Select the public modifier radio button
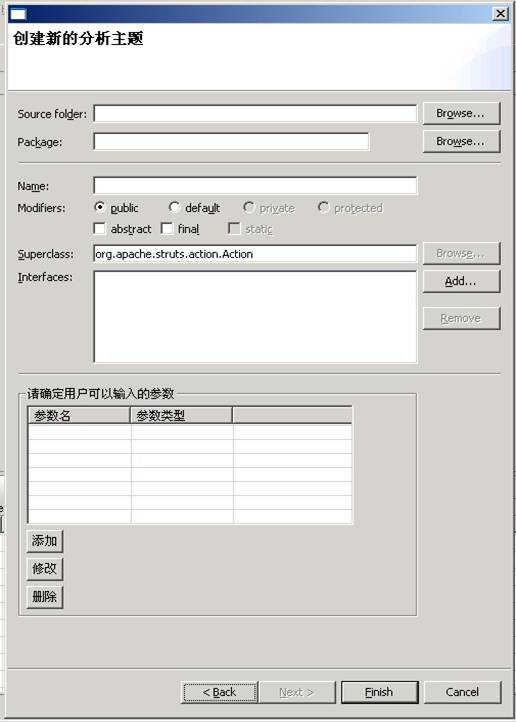The image size is (516, 722). tap(99, 207)
